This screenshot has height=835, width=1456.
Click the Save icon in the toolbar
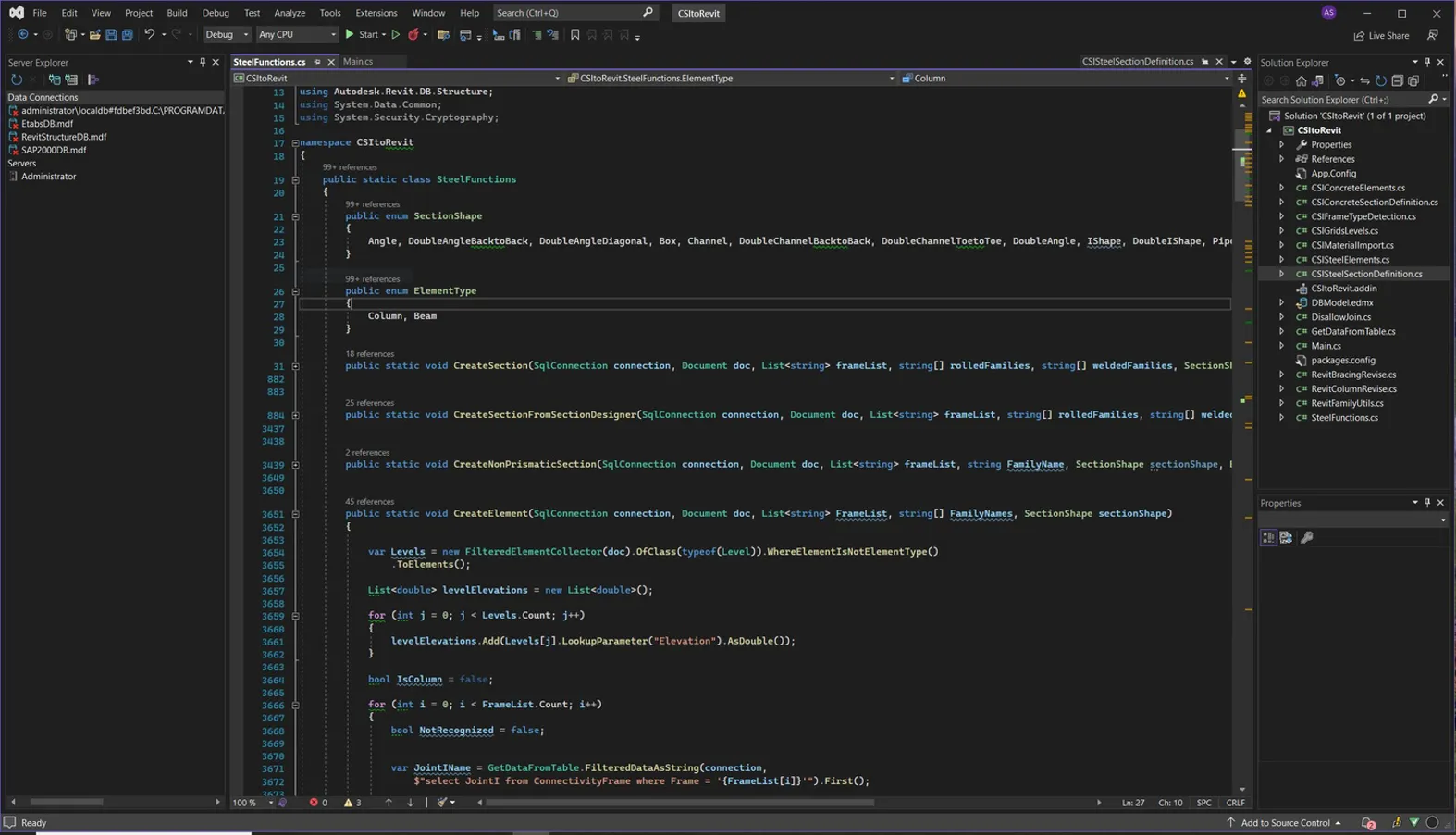click(111, 35)
